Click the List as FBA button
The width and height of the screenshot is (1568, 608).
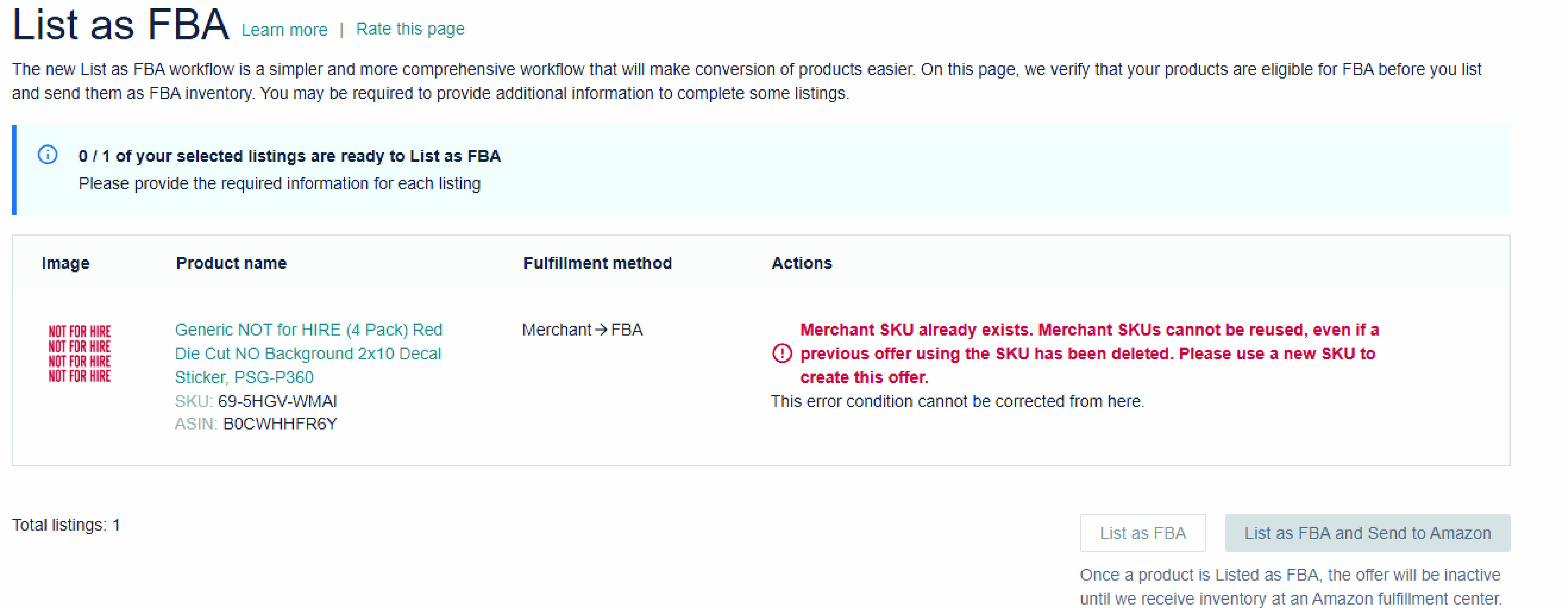tap(1143, 533)
